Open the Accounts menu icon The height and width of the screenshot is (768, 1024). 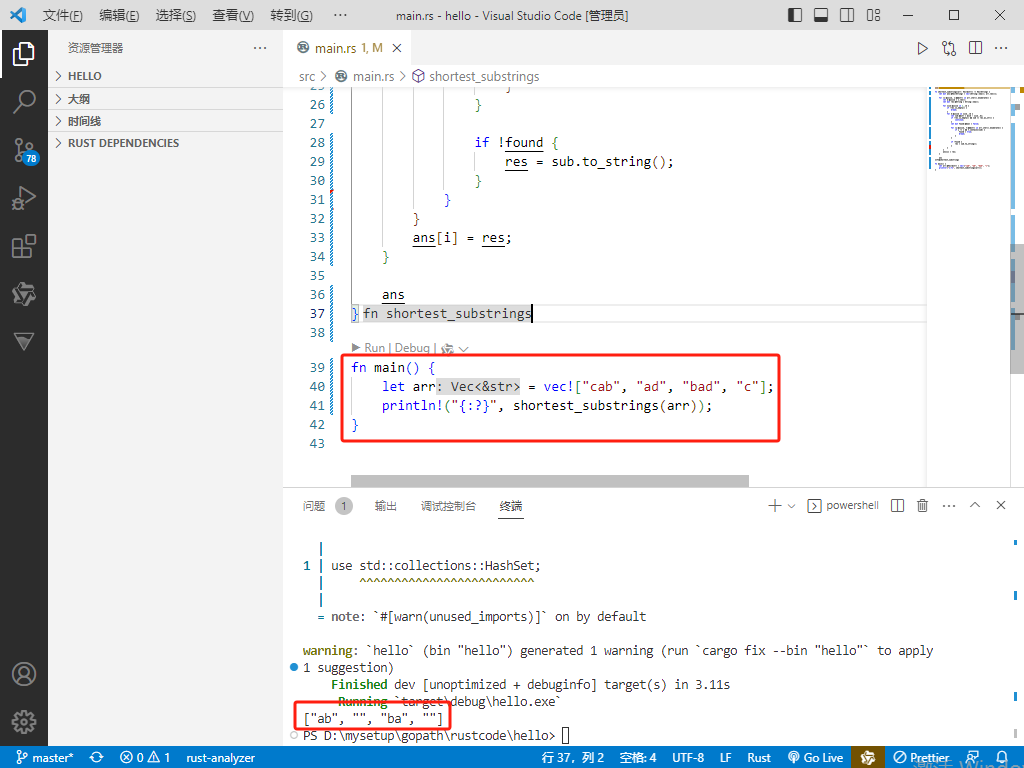[x=24, y=674]
